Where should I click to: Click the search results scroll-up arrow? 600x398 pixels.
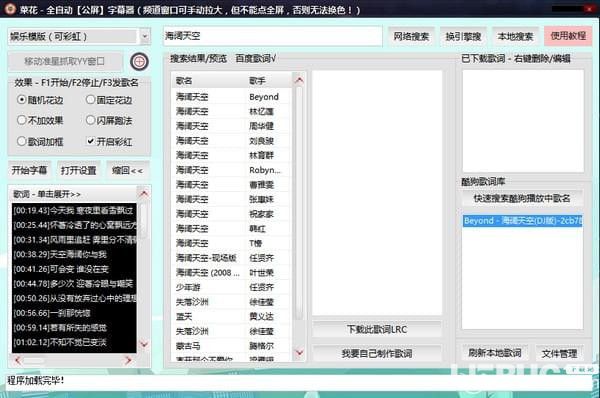(x=299, y=80)
